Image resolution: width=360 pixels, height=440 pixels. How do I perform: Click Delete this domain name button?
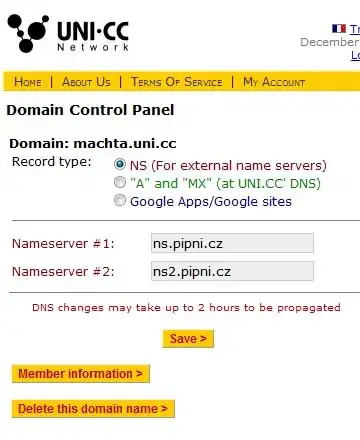[x=93, y=409]
